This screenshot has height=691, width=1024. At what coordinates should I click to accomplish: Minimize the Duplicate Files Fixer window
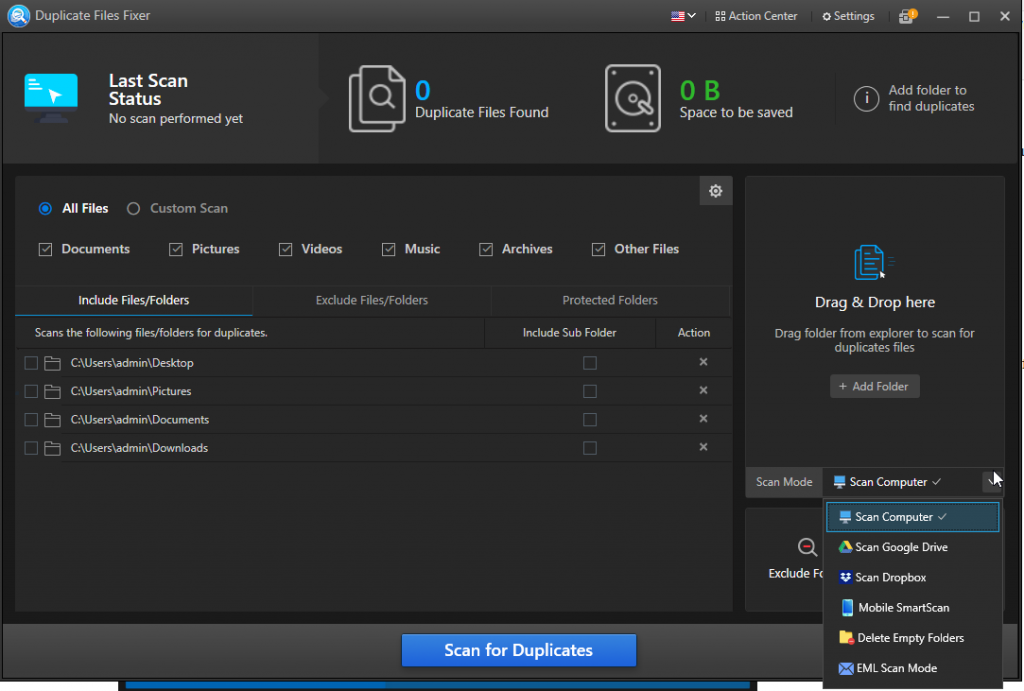click(x=942, y=16)
